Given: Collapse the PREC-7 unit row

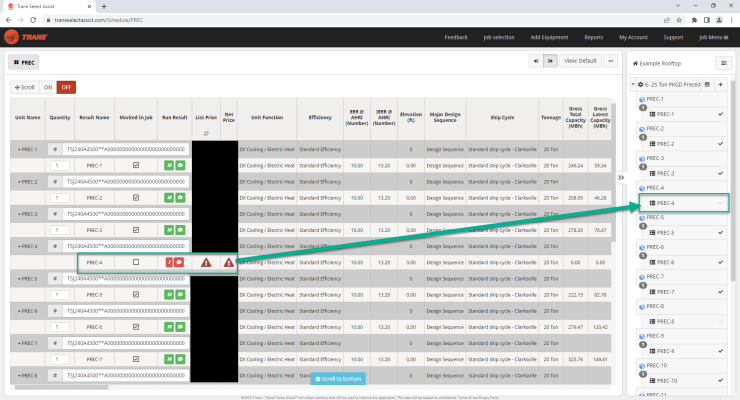Looking at the screenshot, I should [19, 343].
